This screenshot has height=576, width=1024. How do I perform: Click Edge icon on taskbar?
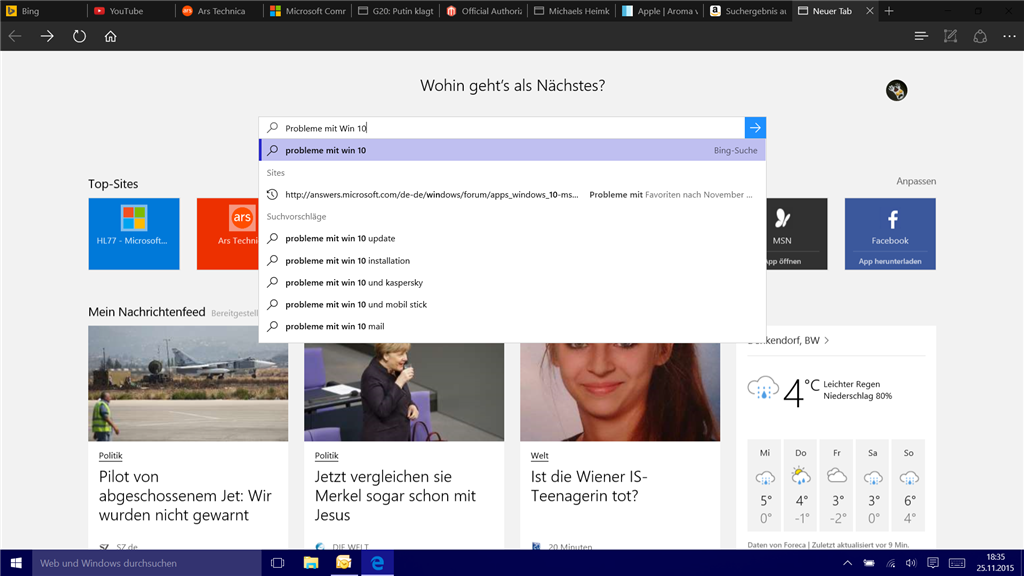[377, 563]
